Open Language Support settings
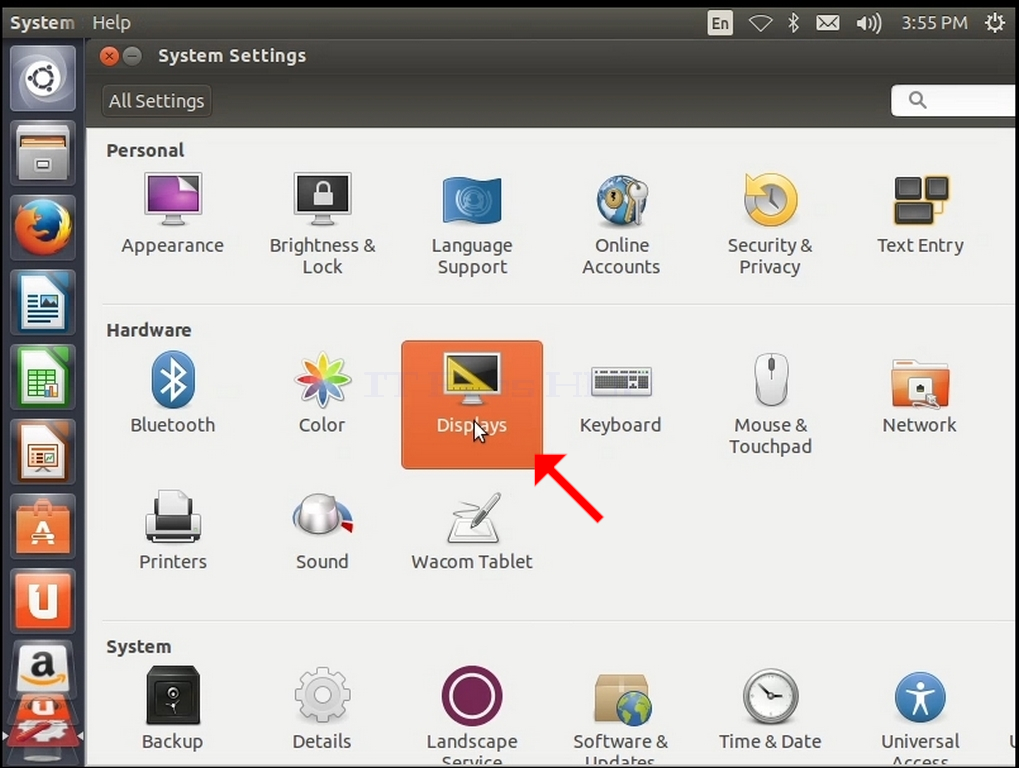The image size is (1019, 768). tap(472, 224)
